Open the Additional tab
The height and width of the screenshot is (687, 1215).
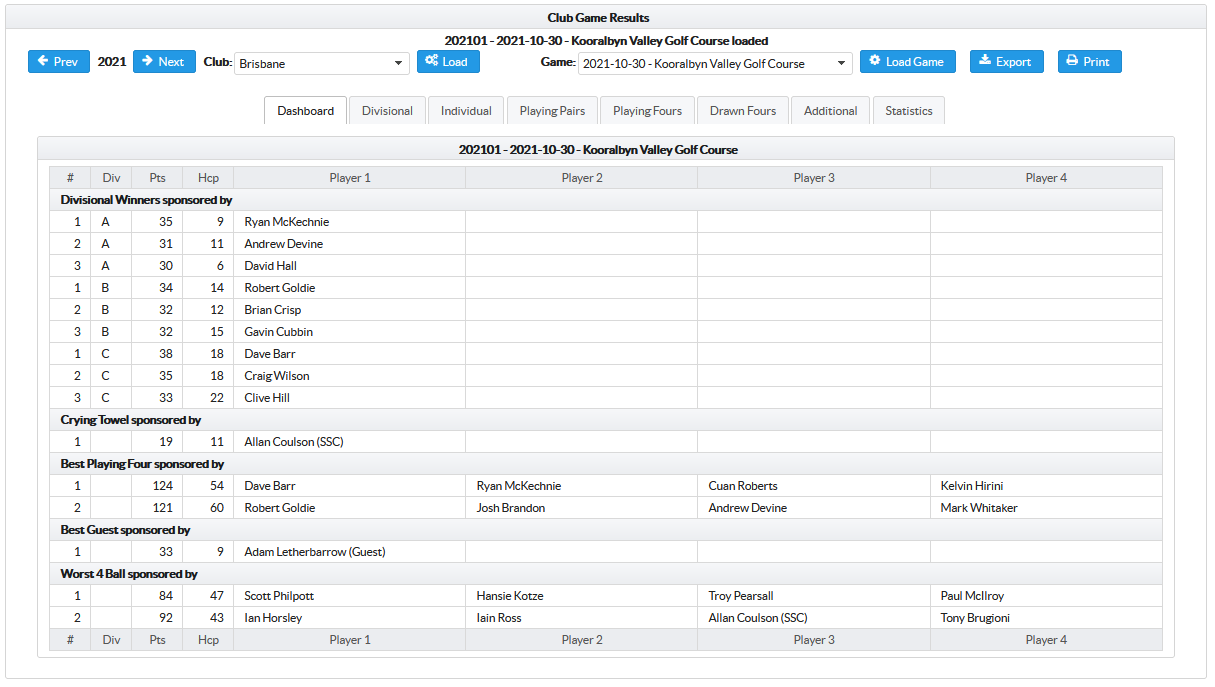pos(830,111)
